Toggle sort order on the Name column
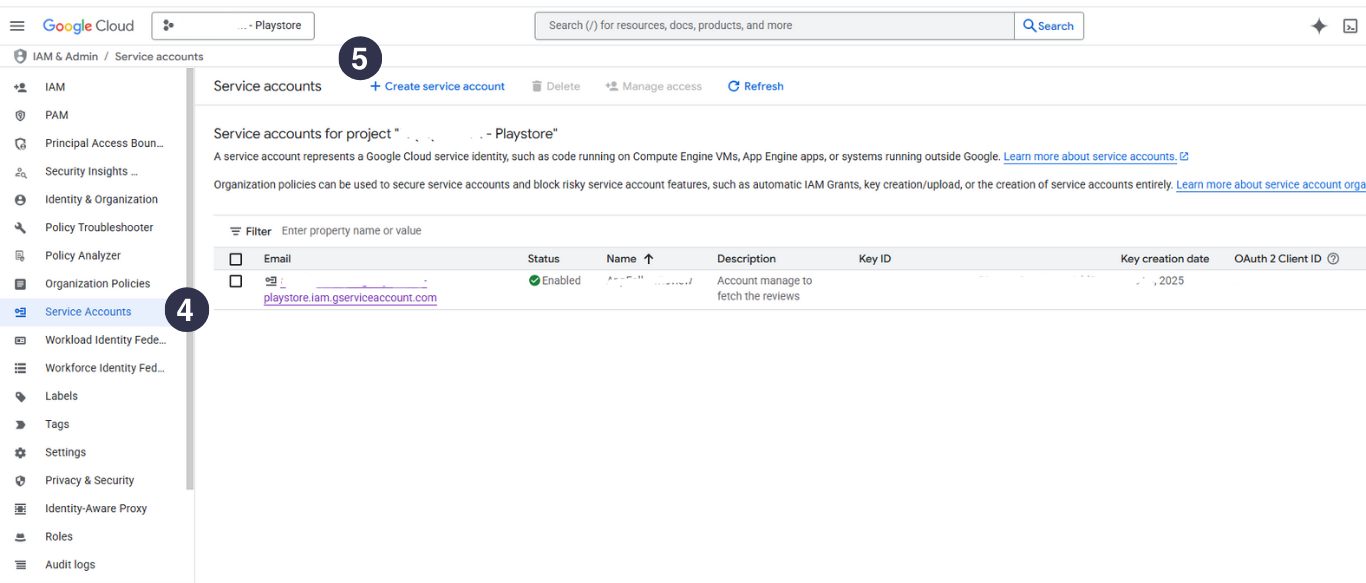The height and width of the screenshot is (583, 1366). [629, 258]
